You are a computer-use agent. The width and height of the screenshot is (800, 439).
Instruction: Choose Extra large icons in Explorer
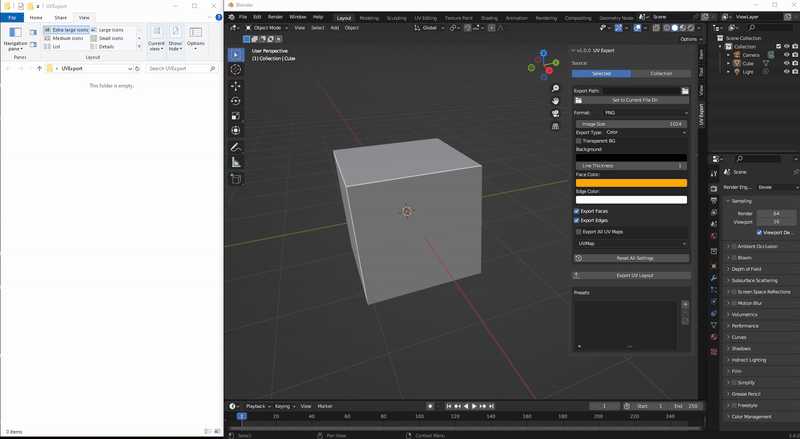tap(66, 30)
